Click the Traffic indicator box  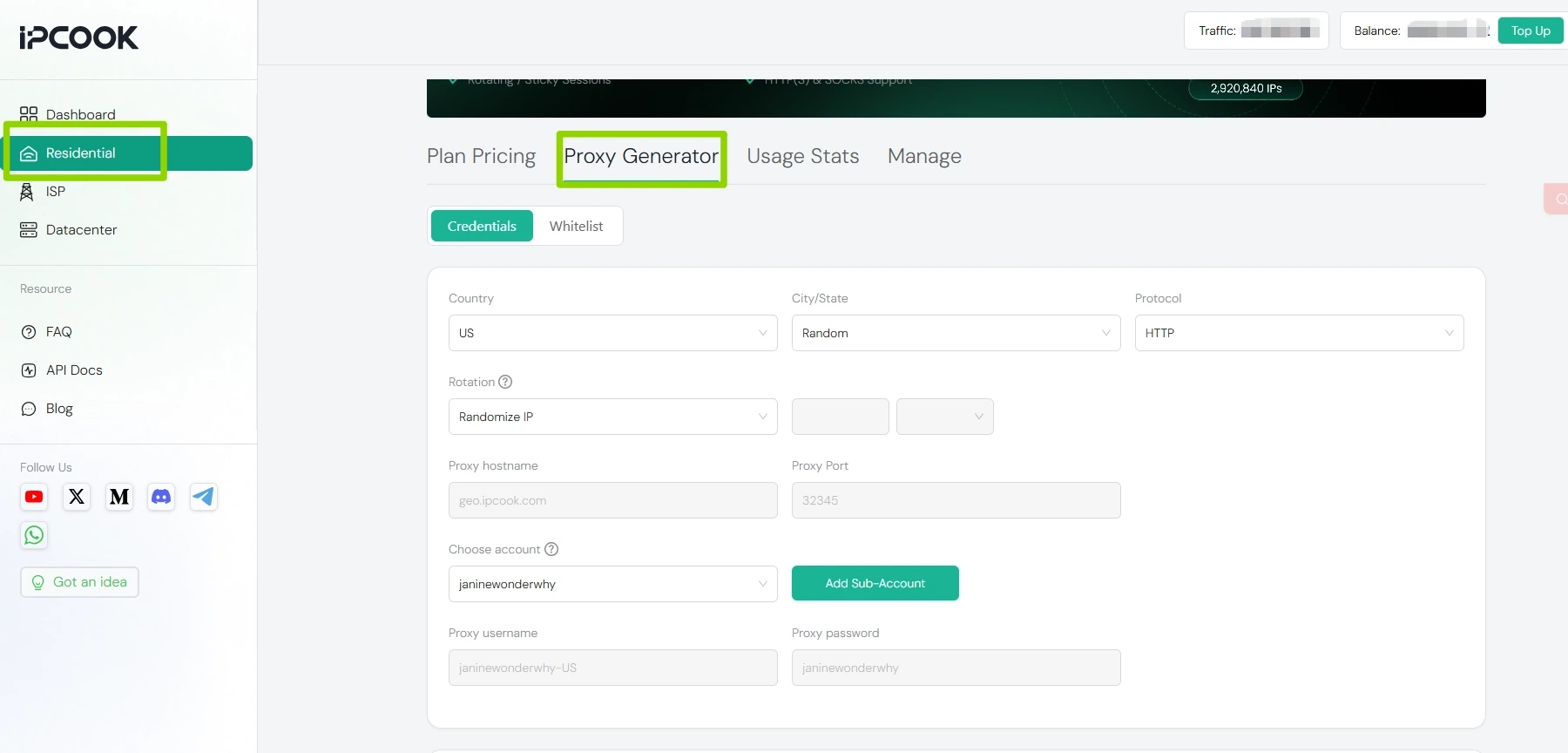tap(1256, 31)
